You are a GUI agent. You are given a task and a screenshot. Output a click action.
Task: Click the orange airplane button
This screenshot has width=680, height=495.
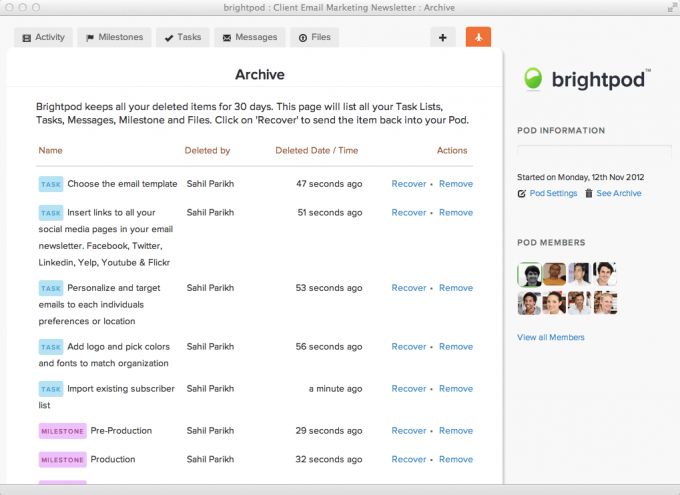(x=478, y=37)
